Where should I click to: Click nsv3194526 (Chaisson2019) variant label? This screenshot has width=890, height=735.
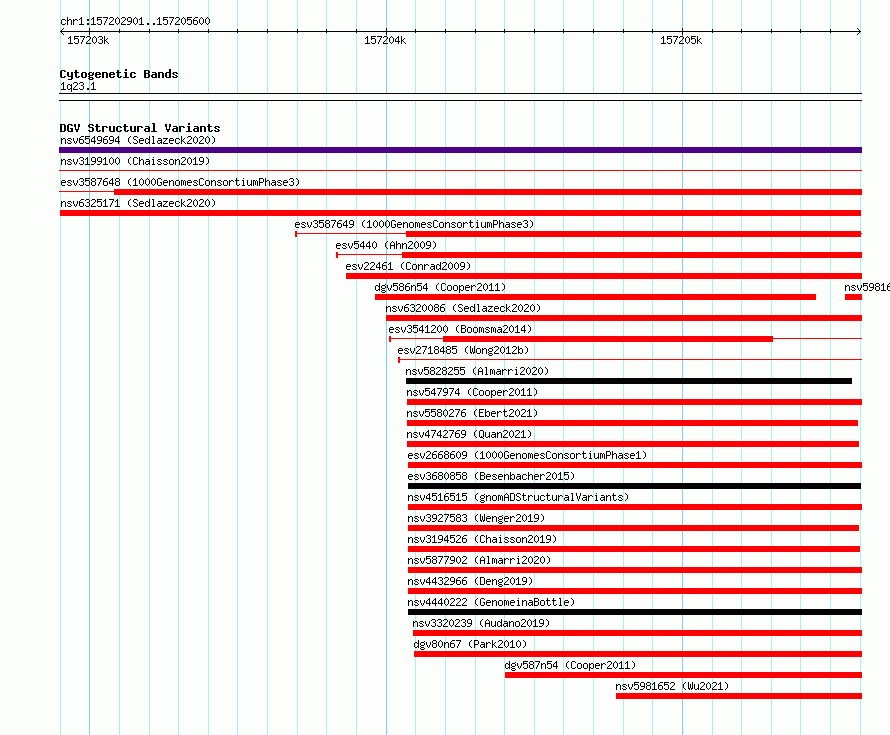click(x=482, y=539)
